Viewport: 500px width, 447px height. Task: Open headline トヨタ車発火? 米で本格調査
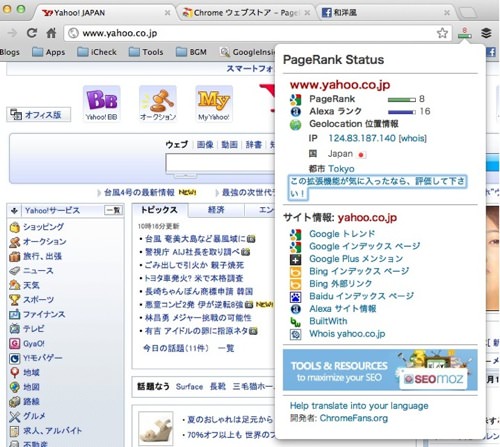coord(194,278)
